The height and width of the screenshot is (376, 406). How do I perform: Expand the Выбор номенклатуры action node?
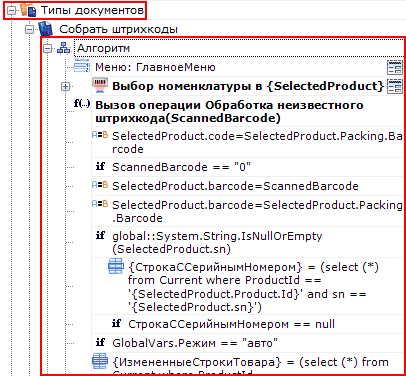(66, 87)
